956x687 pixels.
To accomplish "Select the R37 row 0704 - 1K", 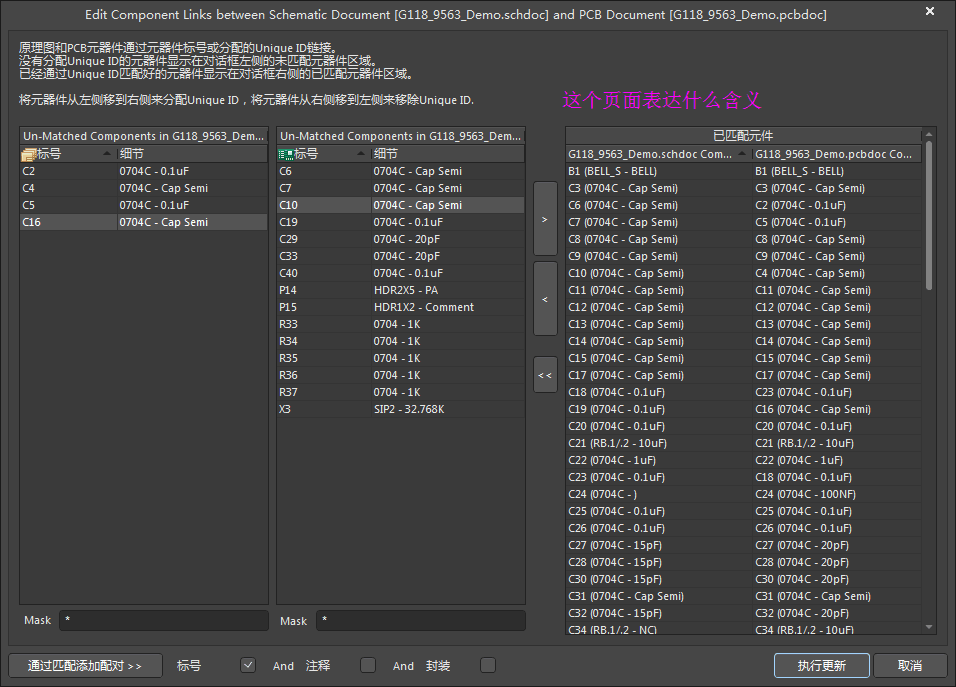I will click(x=401, y=393).
